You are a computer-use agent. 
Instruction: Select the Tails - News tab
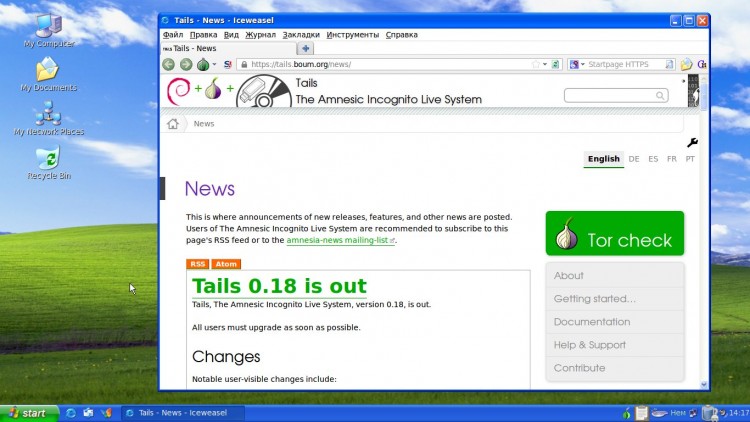[x=229, y=48]
